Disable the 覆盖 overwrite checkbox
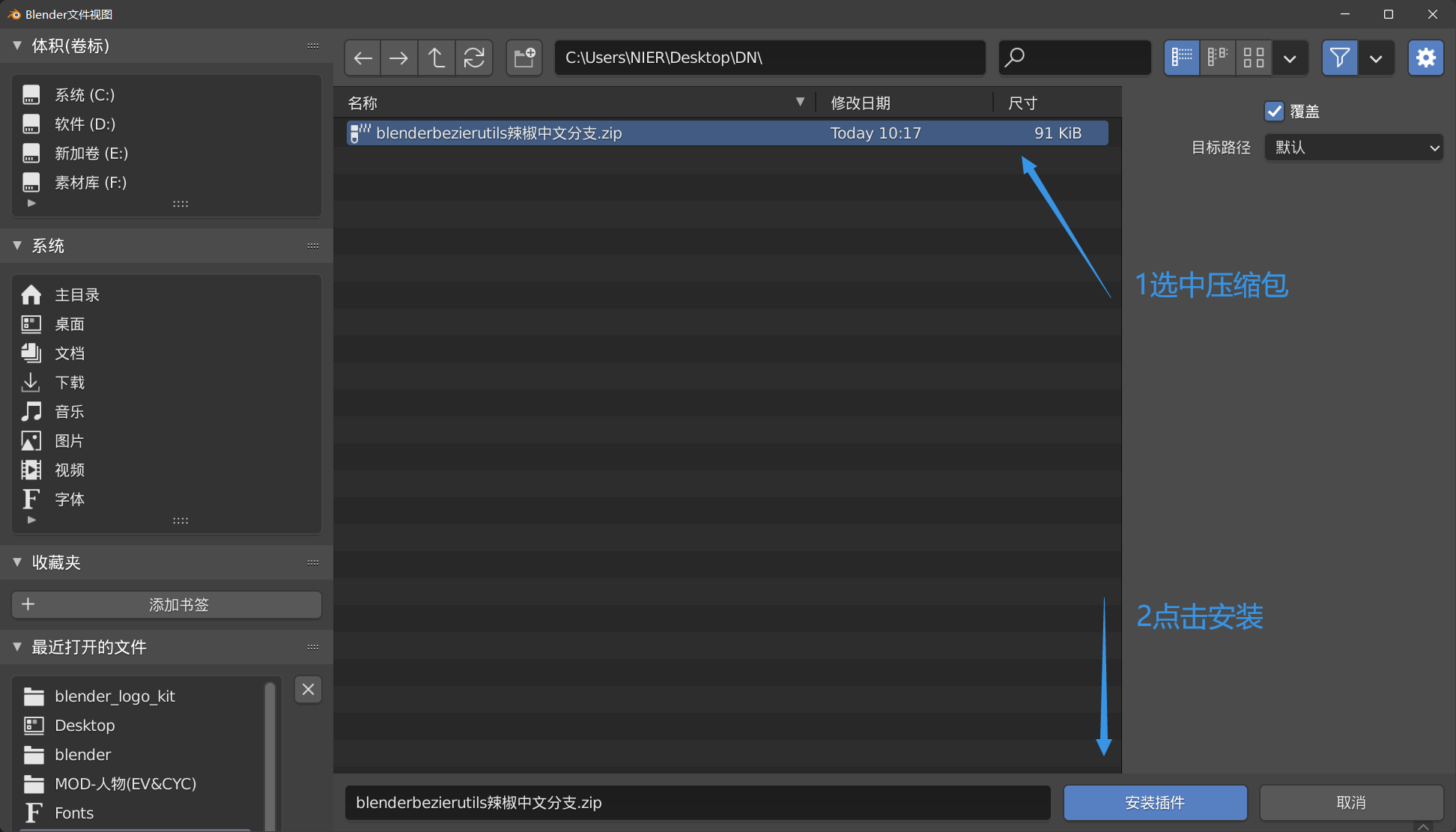The image size is (1456, 832). tap(1274, 111)
